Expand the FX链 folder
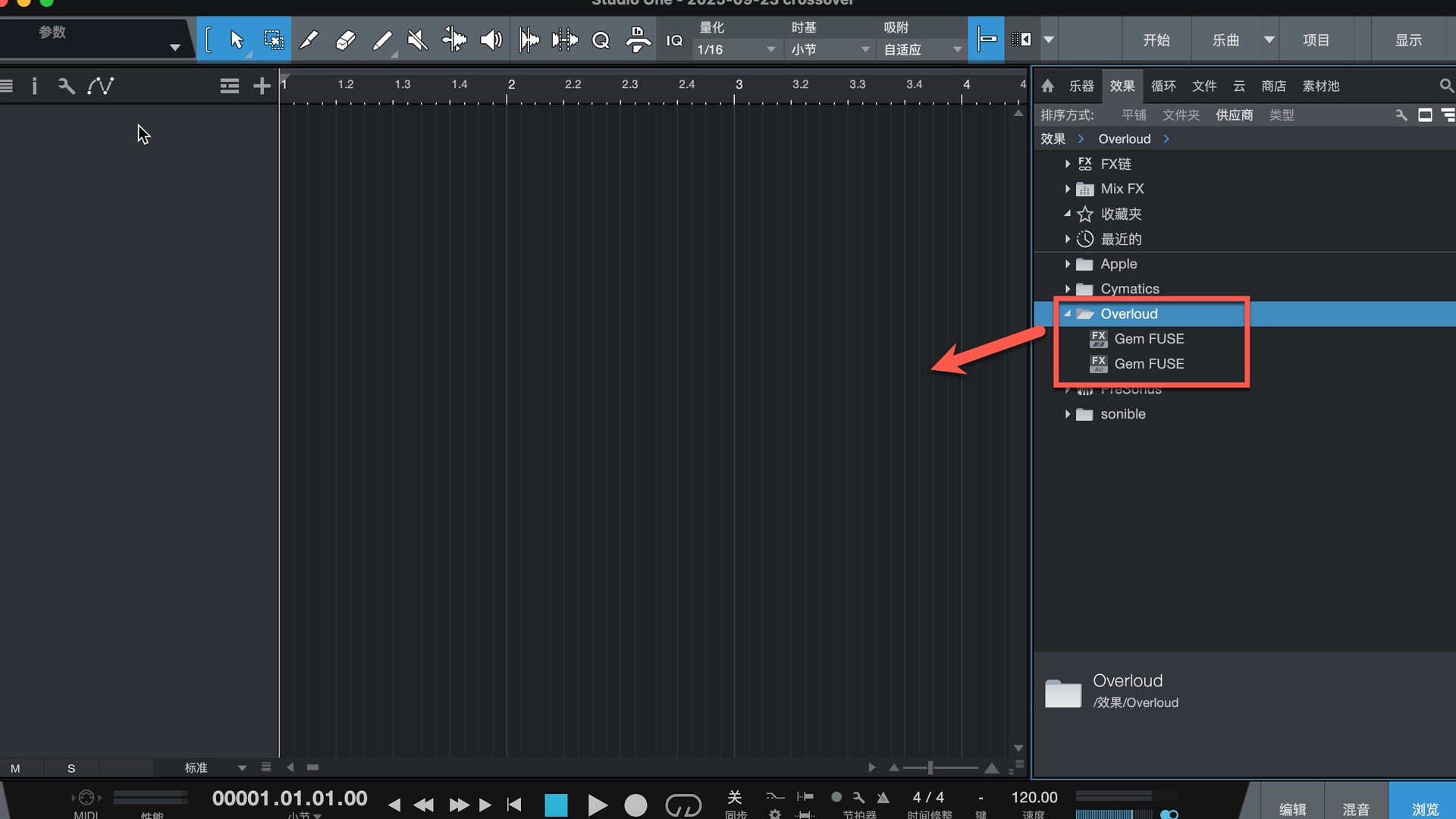 1067,164
